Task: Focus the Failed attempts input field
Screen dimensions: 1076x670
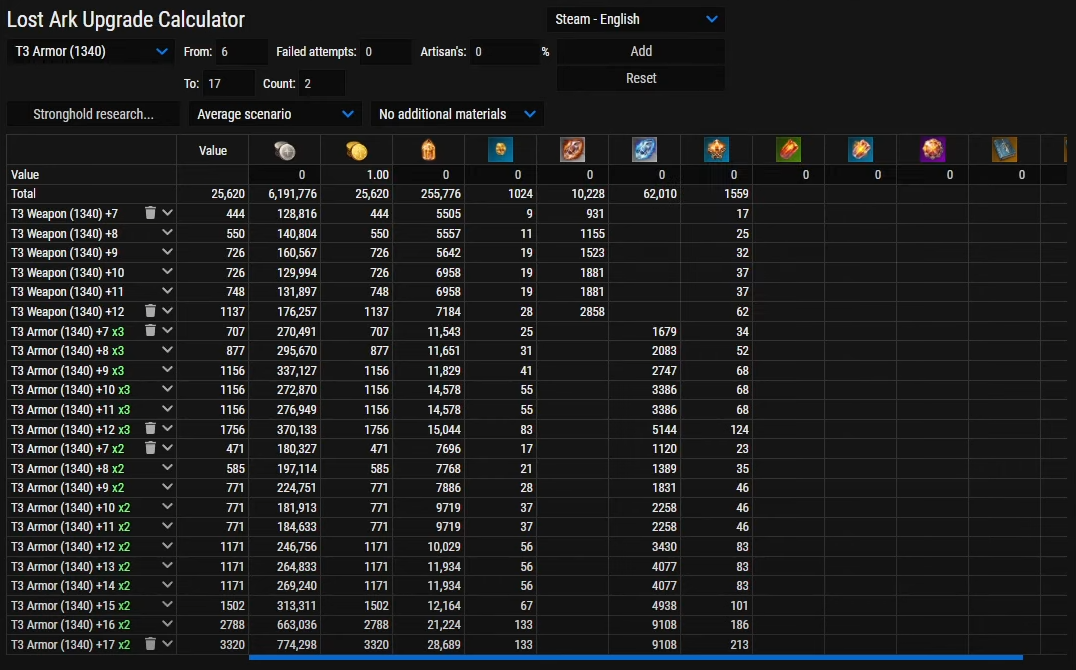Action: [386, 51]
